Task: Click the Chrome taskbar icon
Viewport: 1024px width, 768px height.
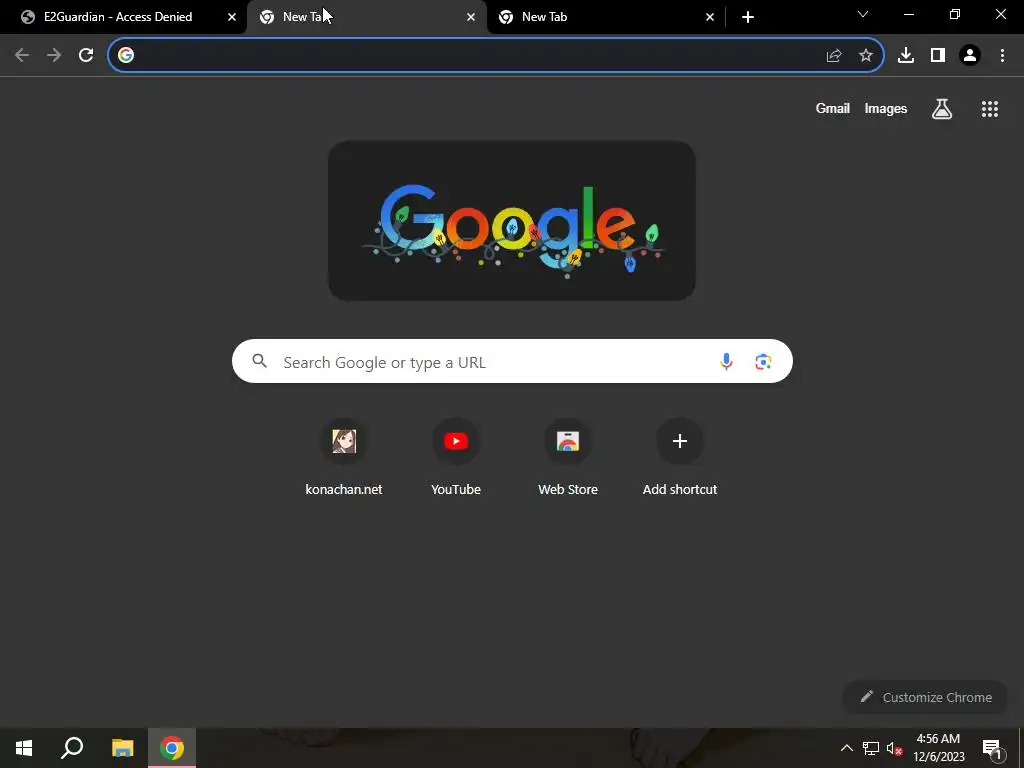Action: (x=172, y=748)
